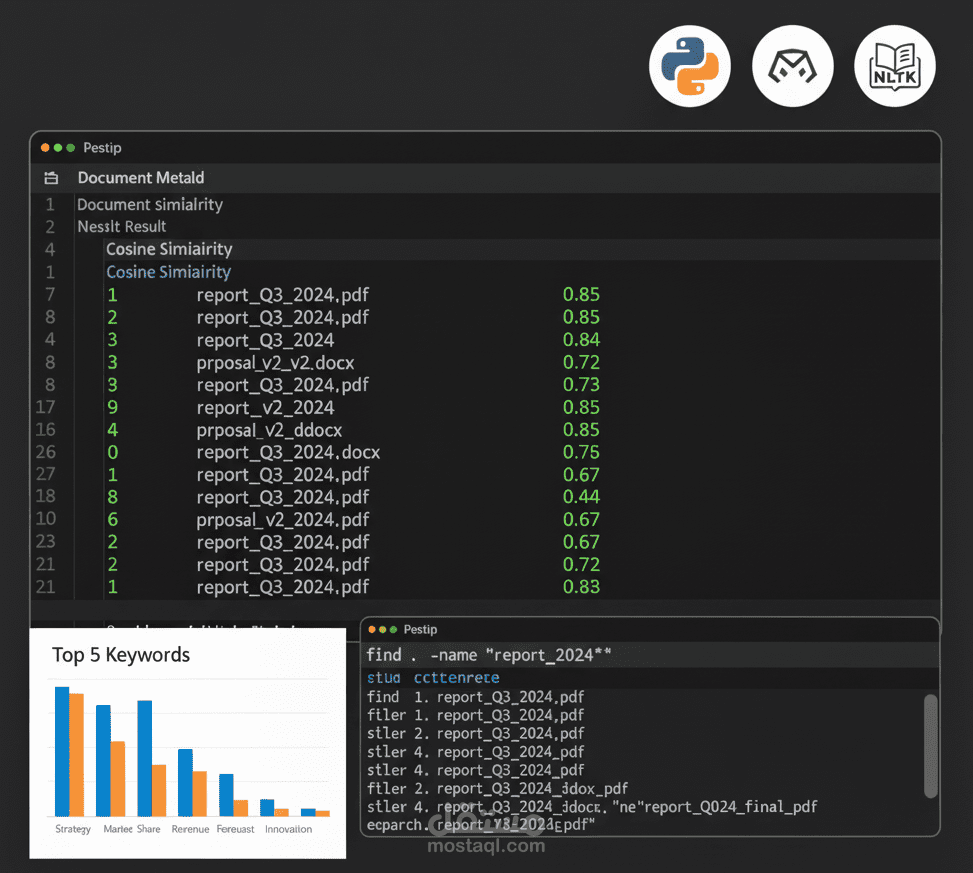
Task: Click the Python logo icon
Action: tap(689, 66)
